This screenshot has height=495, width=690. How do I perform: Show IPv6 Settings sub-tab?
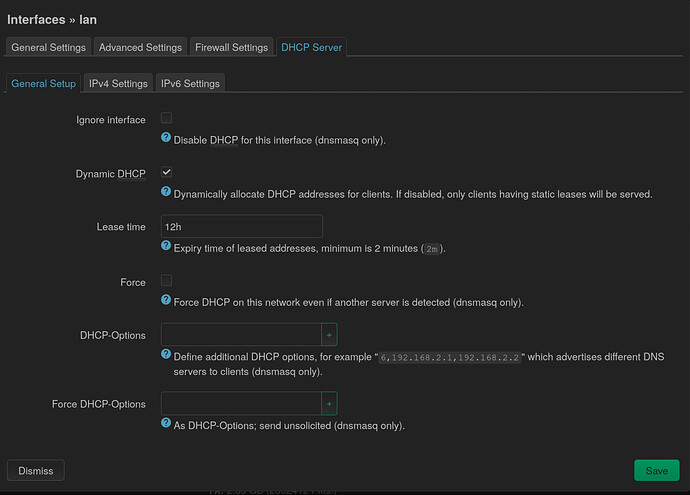coord(189,84)
